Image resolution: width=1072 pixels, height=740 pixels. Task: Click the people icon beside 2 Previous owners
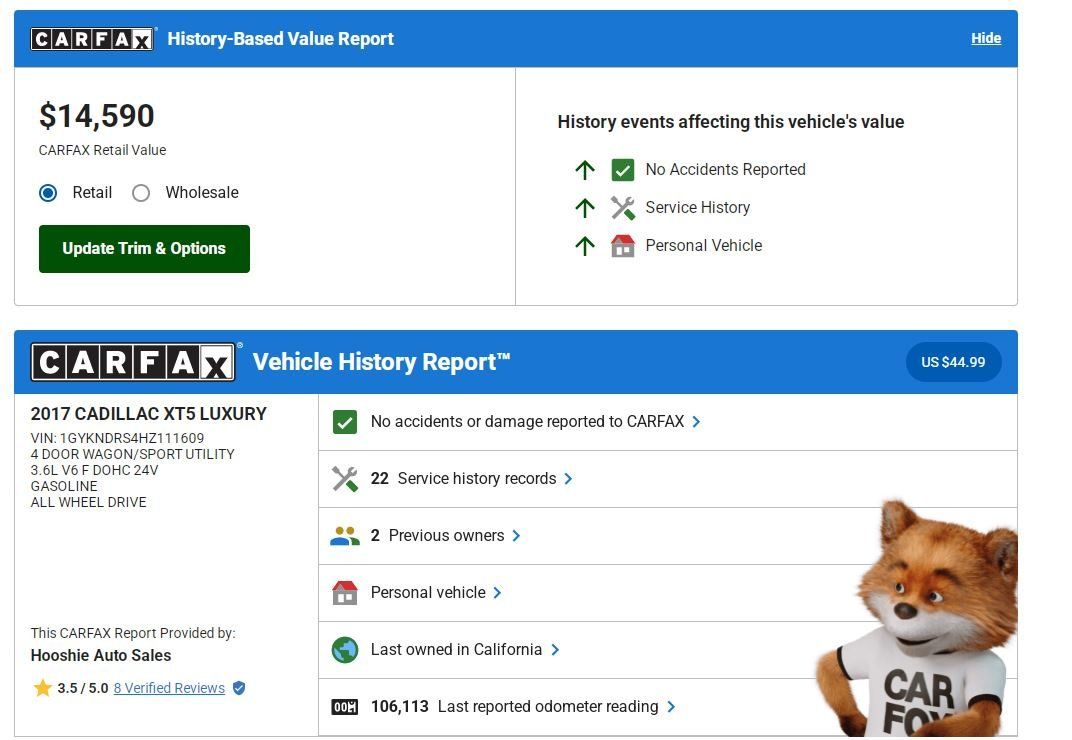[345, 536]
